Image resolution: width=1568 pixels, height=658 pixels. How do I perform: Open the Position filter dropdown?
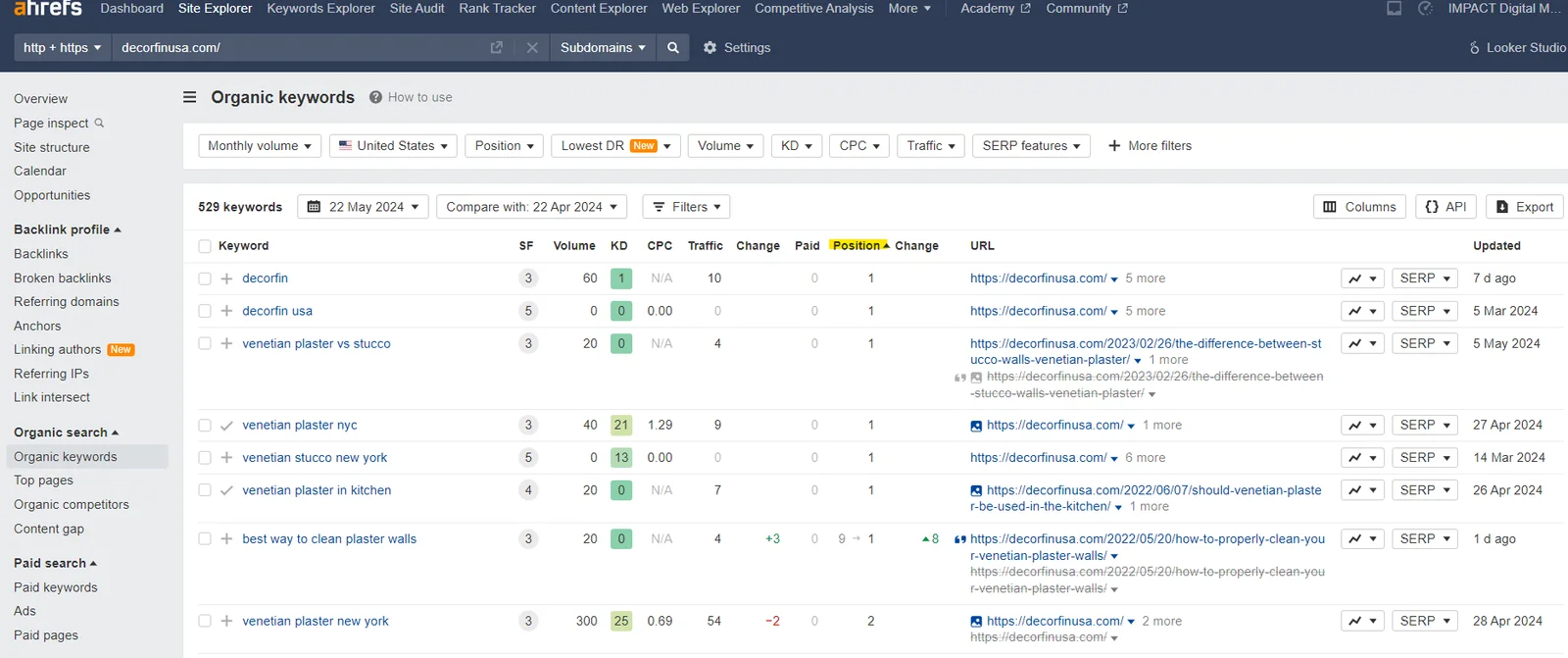[504, 146]
